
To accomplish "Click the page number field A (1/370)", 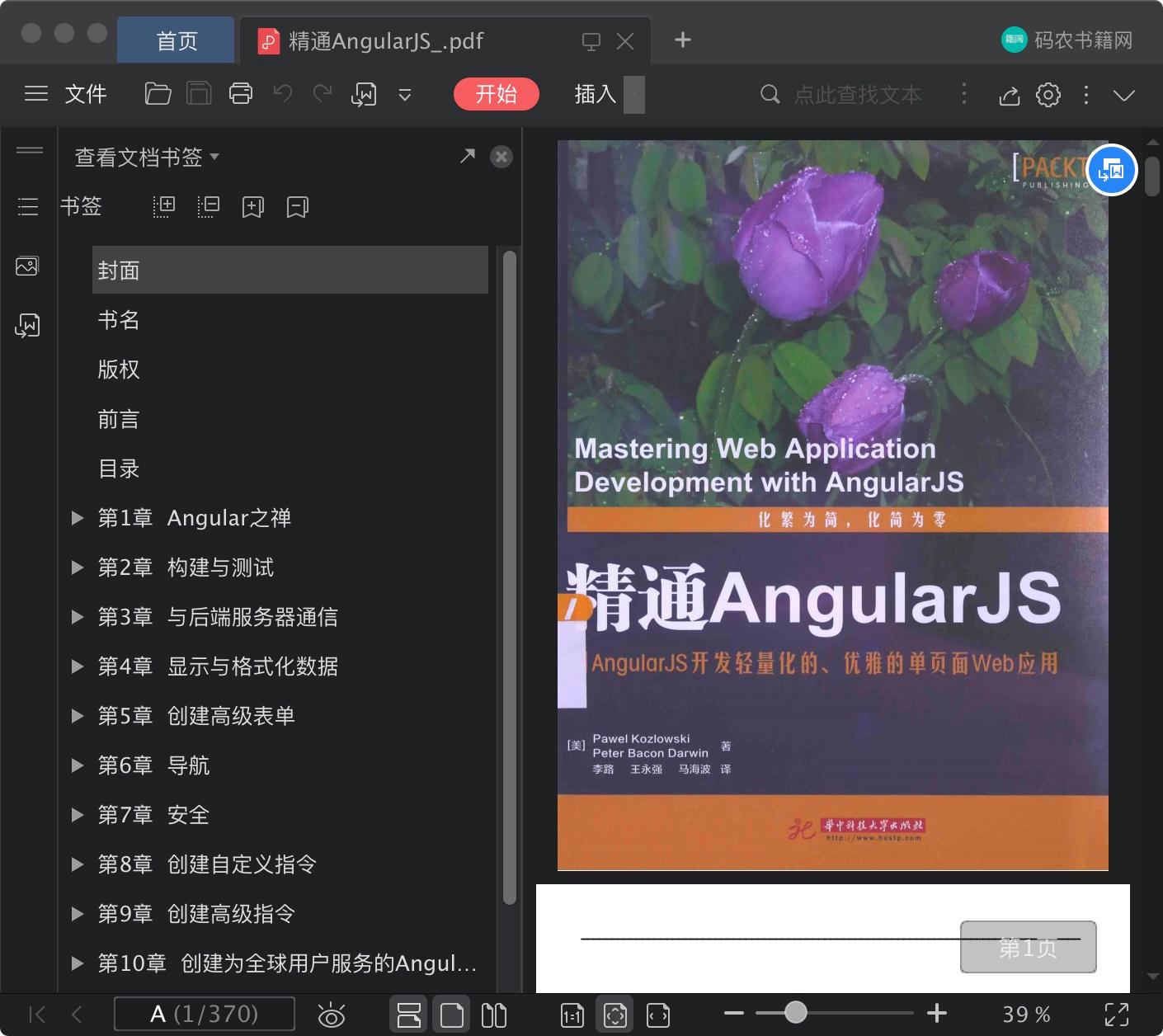I will click(x=205, y=1014).
